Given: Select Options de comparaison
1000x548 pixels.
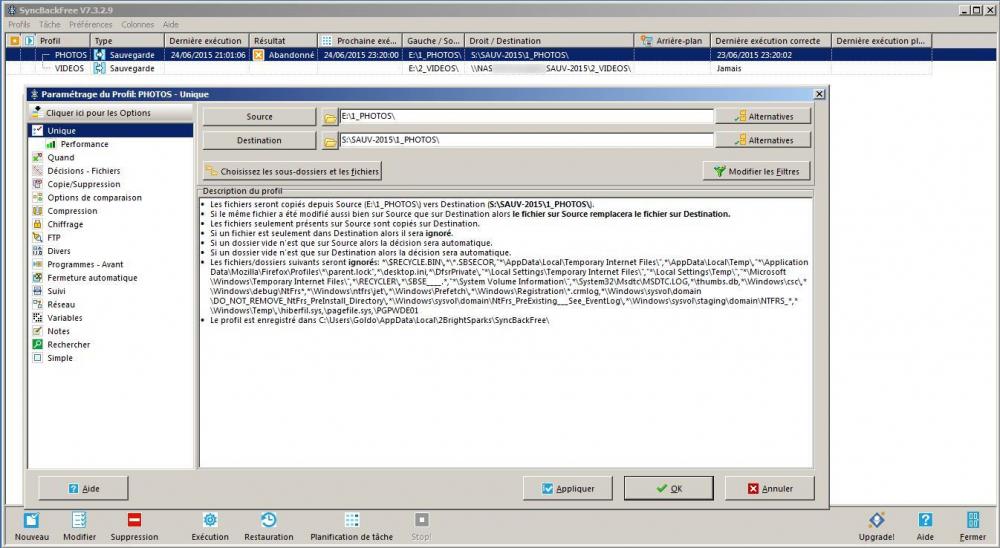Looking at the screenshot, I should tap(94, 198).
